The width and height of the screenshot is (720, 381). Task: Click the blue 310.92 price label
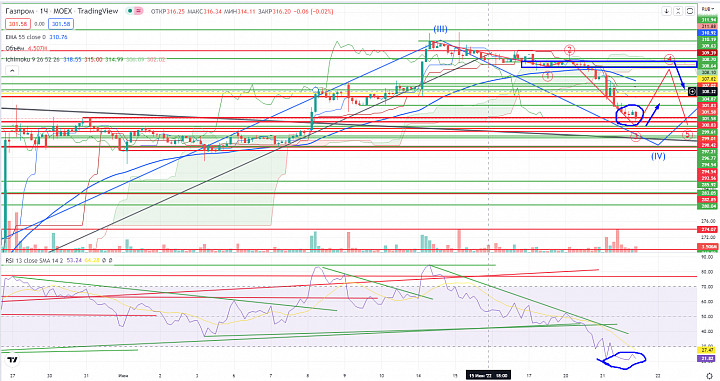(x=709, y=33)
